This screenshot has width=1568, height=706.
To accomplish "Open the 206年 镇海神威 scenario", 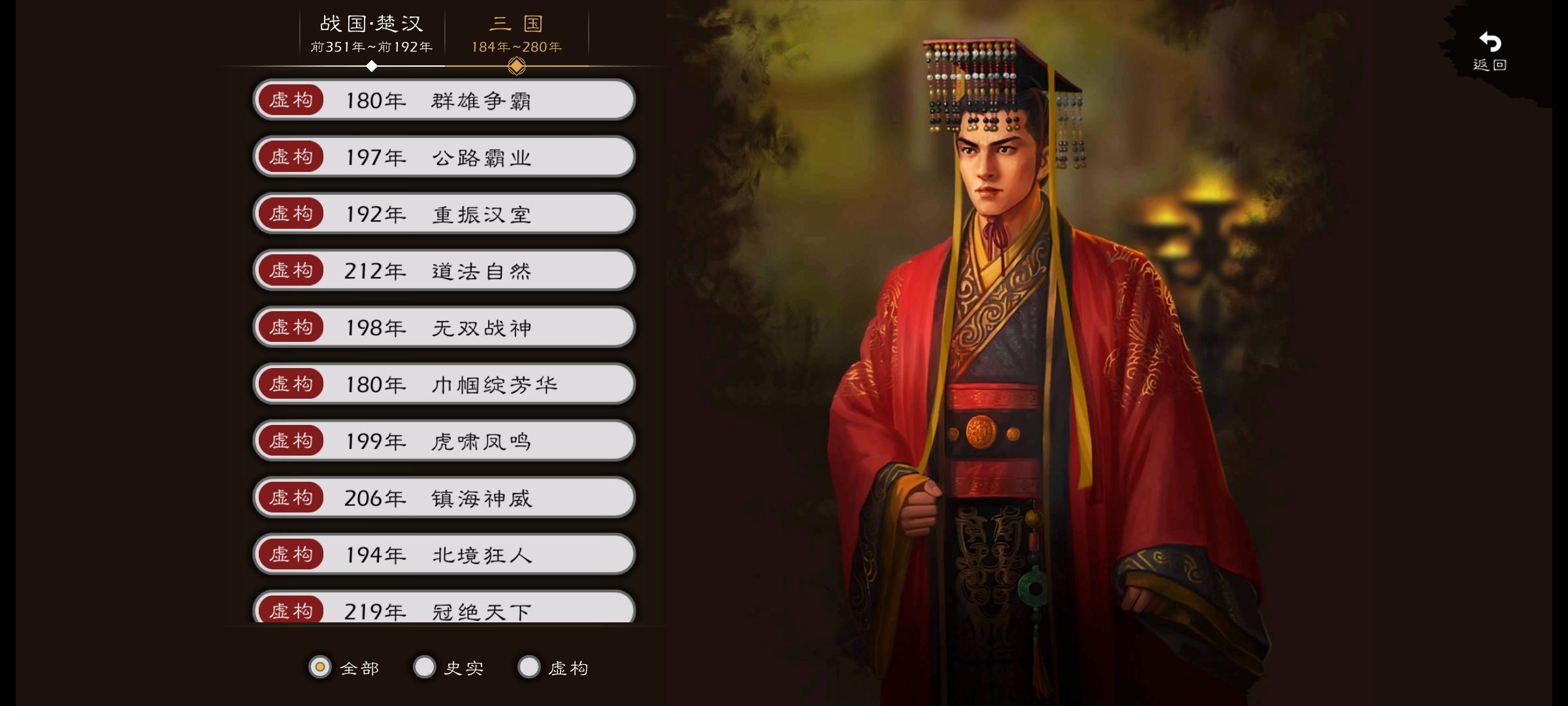I will [444, 498].
